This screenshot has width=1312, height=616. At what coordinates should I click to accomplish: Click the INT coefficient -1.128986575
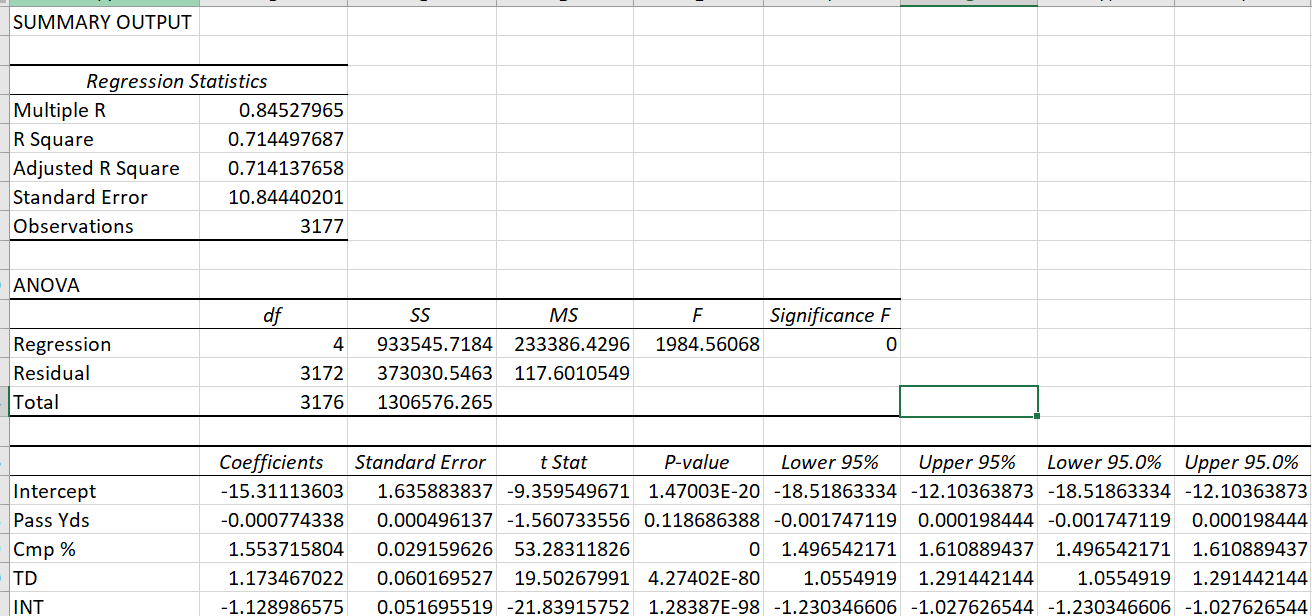click(x=273, y=607)
